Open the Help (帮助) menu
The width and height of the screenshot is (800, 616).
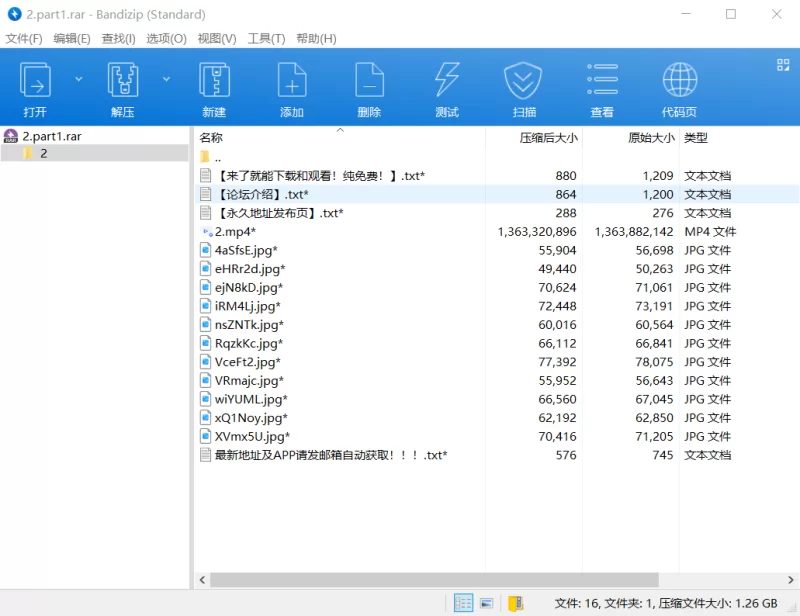[316, 39]
